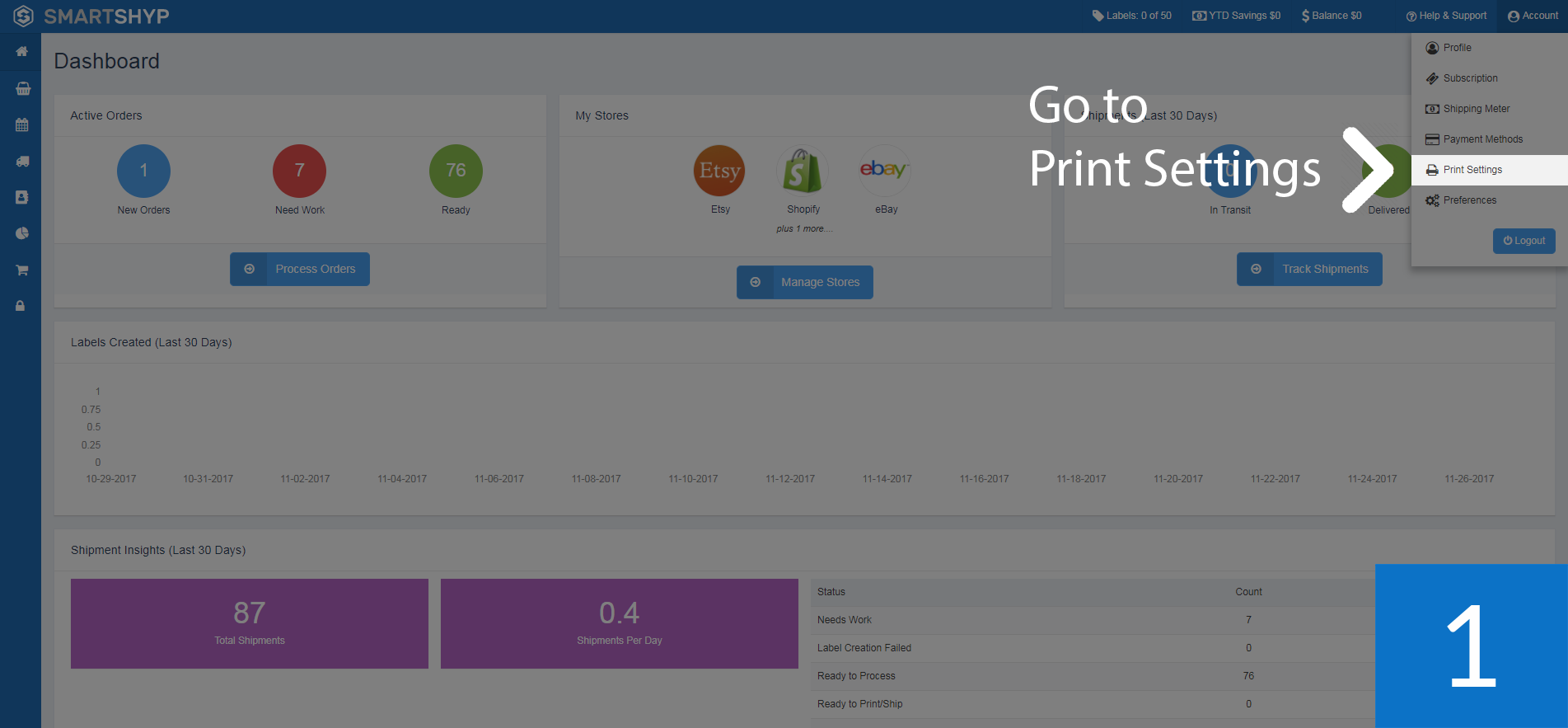The width and height of the screenshot is (1568, 728).
Task: Click the 'Ready to Process' status row
Action: (x=1093, y=676)
